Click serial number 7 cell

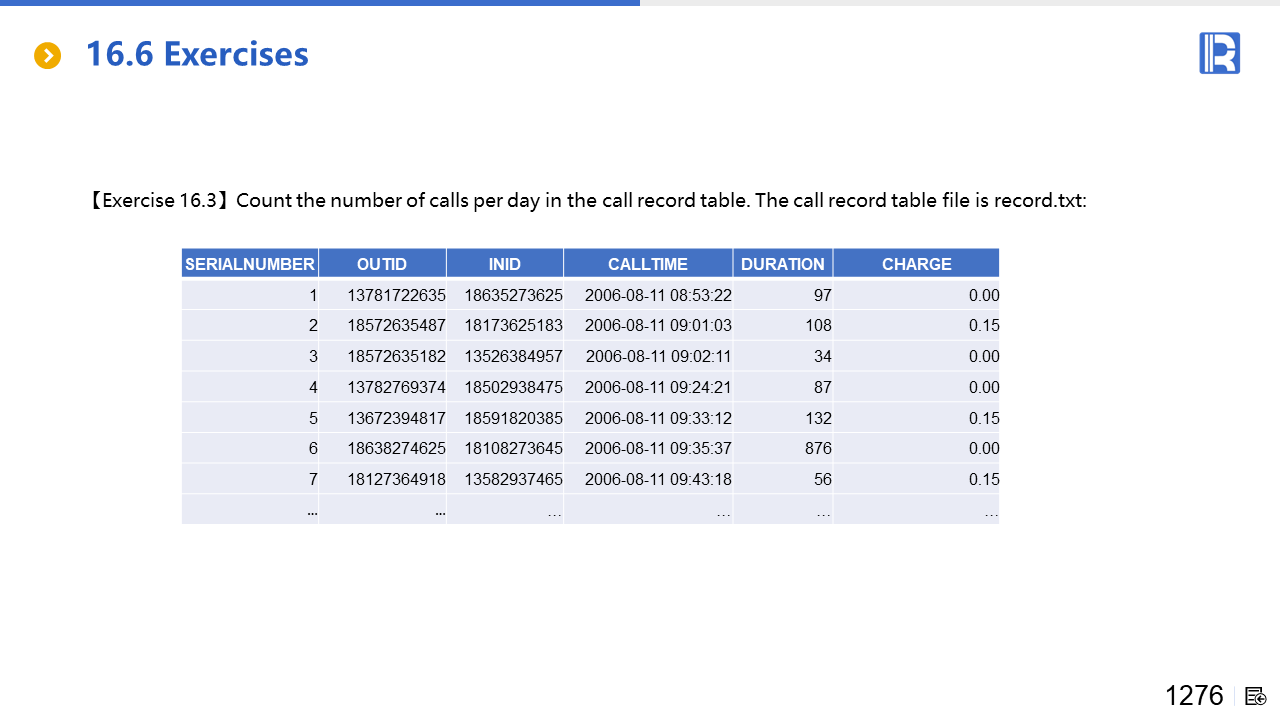coord(313,480)
